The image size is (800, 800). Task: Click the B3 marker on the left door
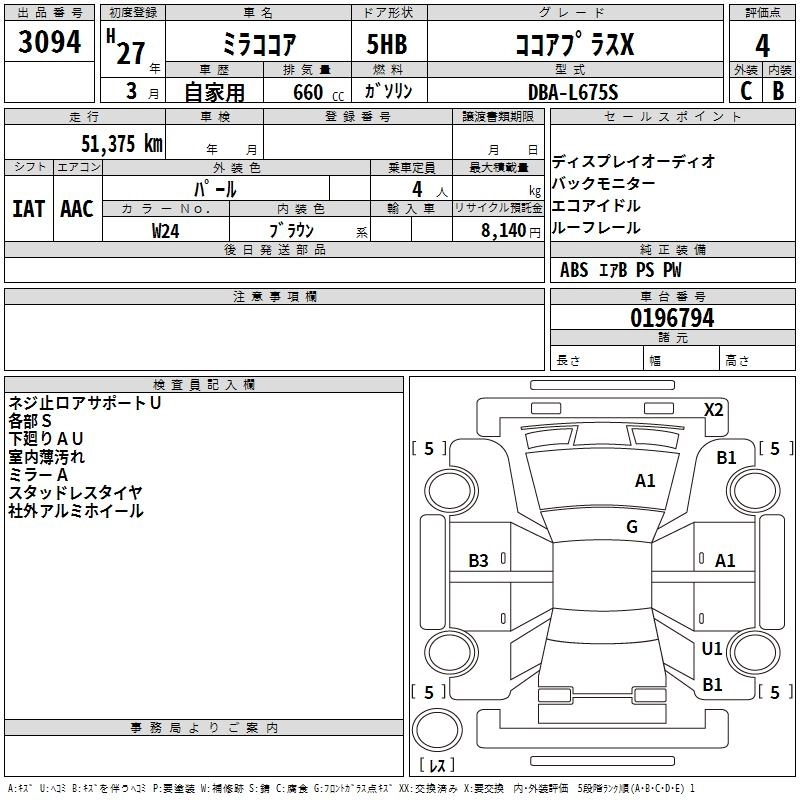479,561
